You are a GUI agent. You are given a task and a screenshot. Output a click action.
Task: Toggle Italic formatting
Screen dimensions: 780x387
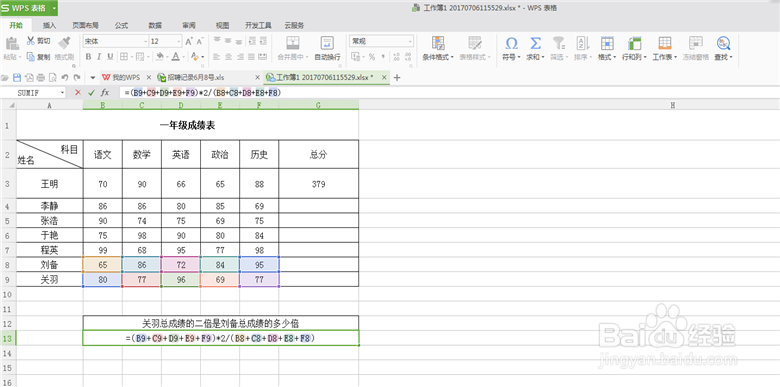[x=99, y=57]
